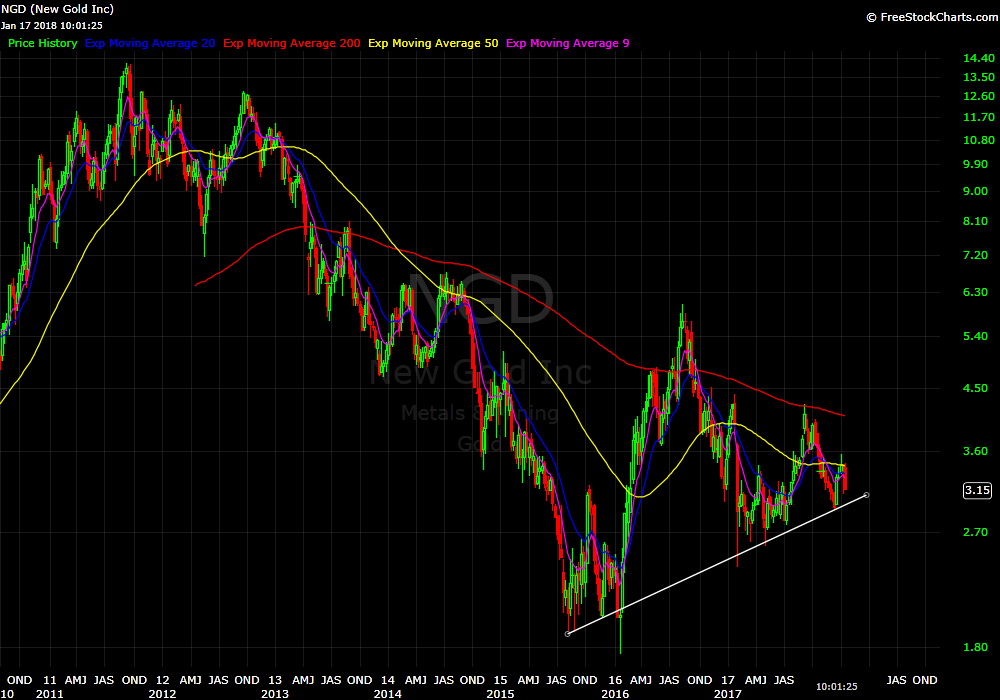Click the 2011 year label on time axis

(x=50, y=694)
